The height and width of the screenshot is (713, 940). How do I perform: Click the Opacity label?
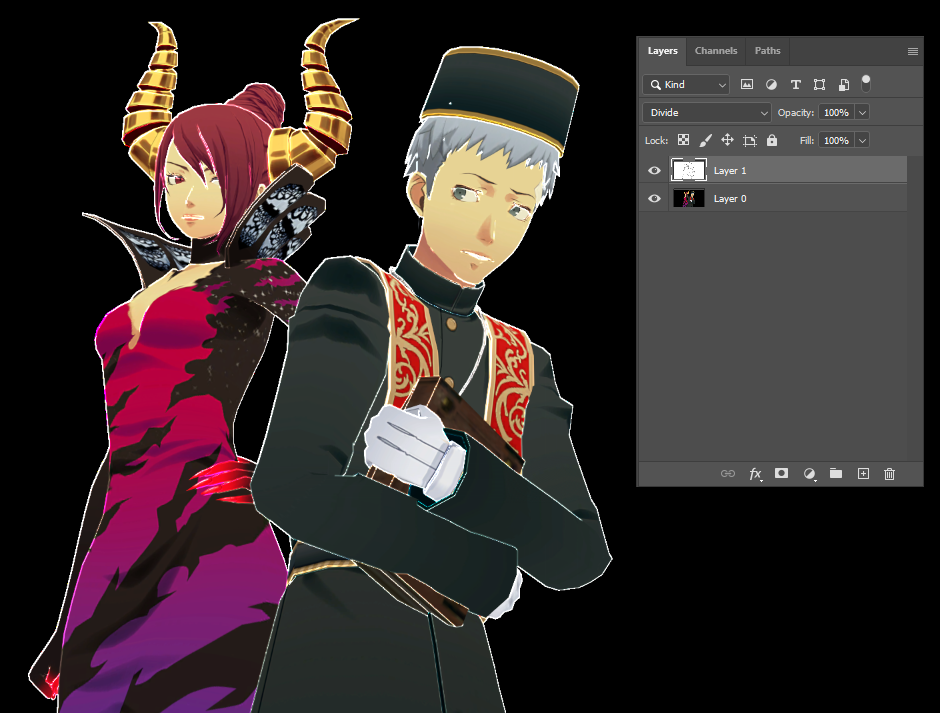[796, 113]
